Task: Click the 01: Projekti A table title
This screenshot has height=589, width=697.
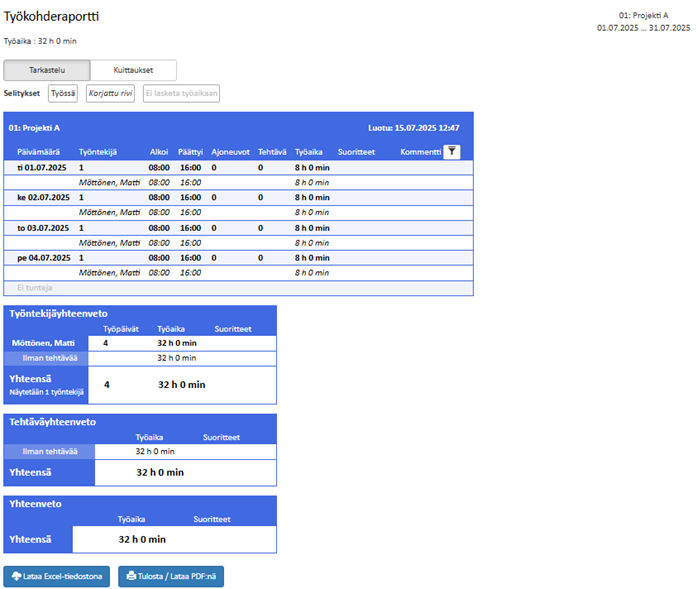Action: [x=34, y=128]
